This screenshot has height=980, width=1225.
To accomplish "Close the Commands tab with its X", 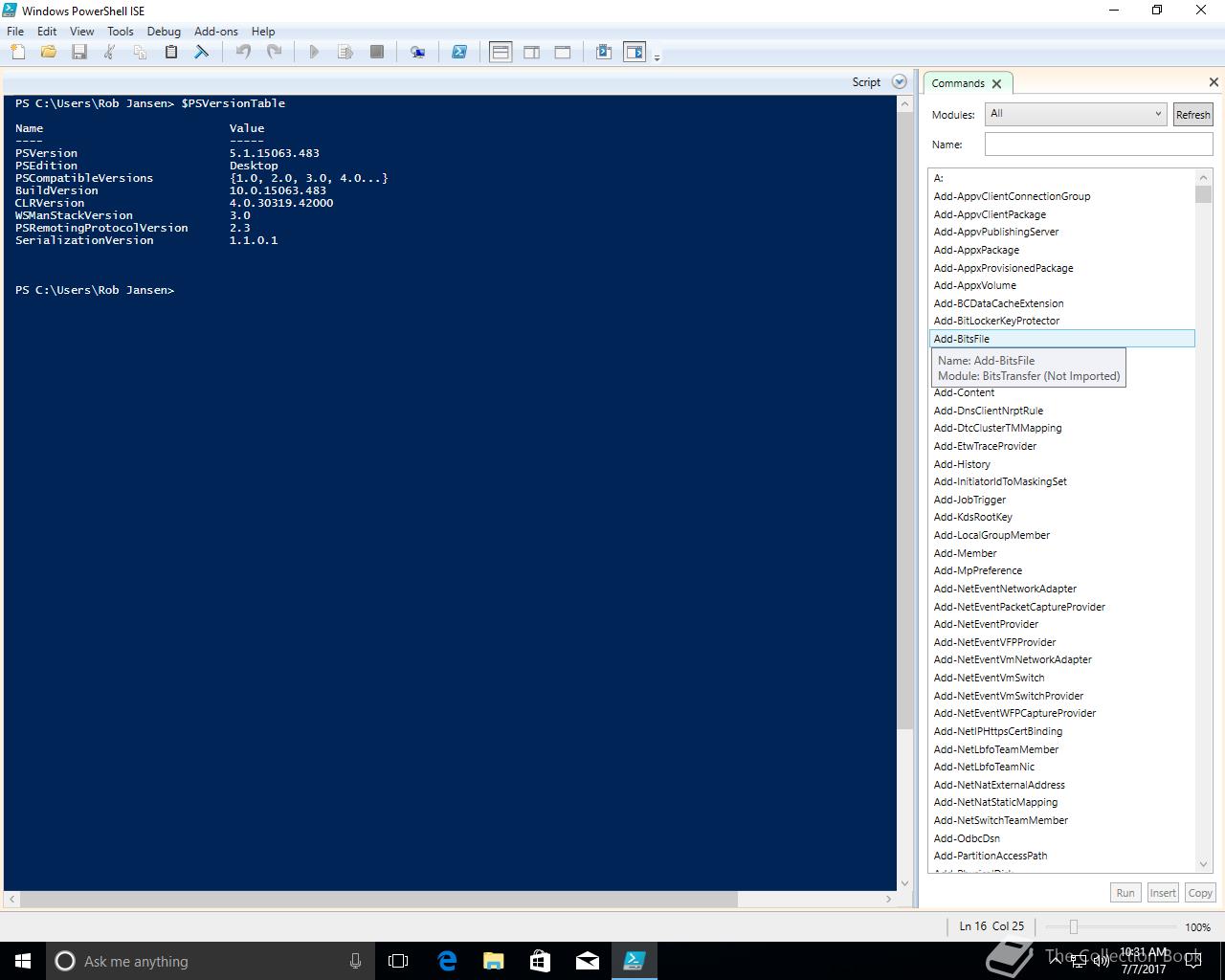I will 997,84.
